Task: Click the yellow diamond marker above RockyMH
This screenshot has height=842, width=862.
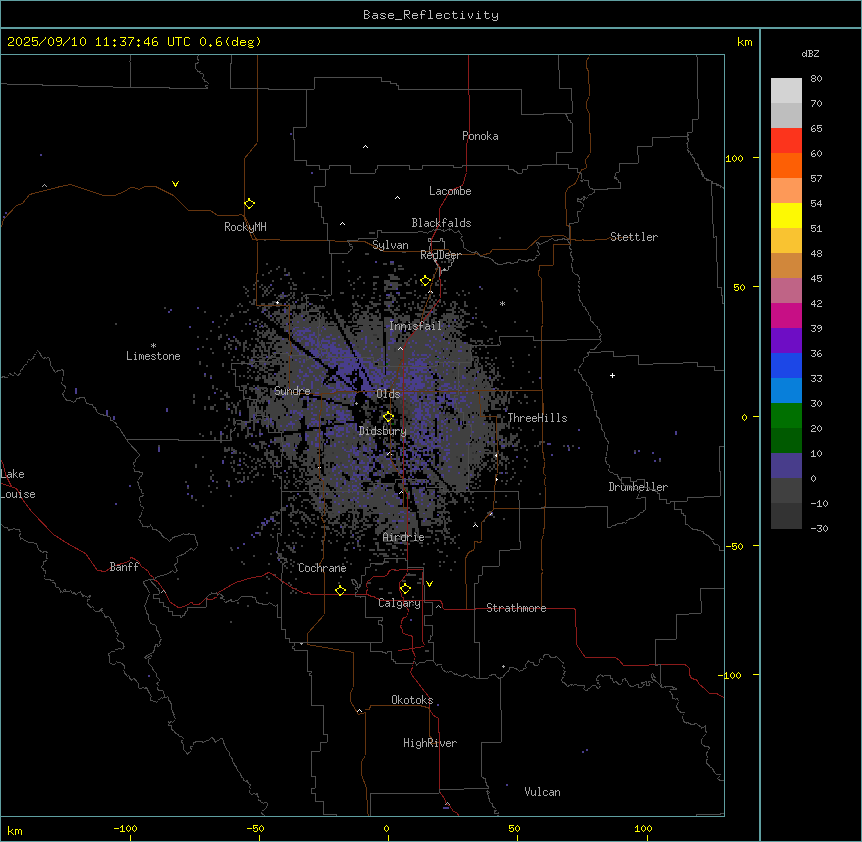Action: pyautogui.click(x=250, y=204)
